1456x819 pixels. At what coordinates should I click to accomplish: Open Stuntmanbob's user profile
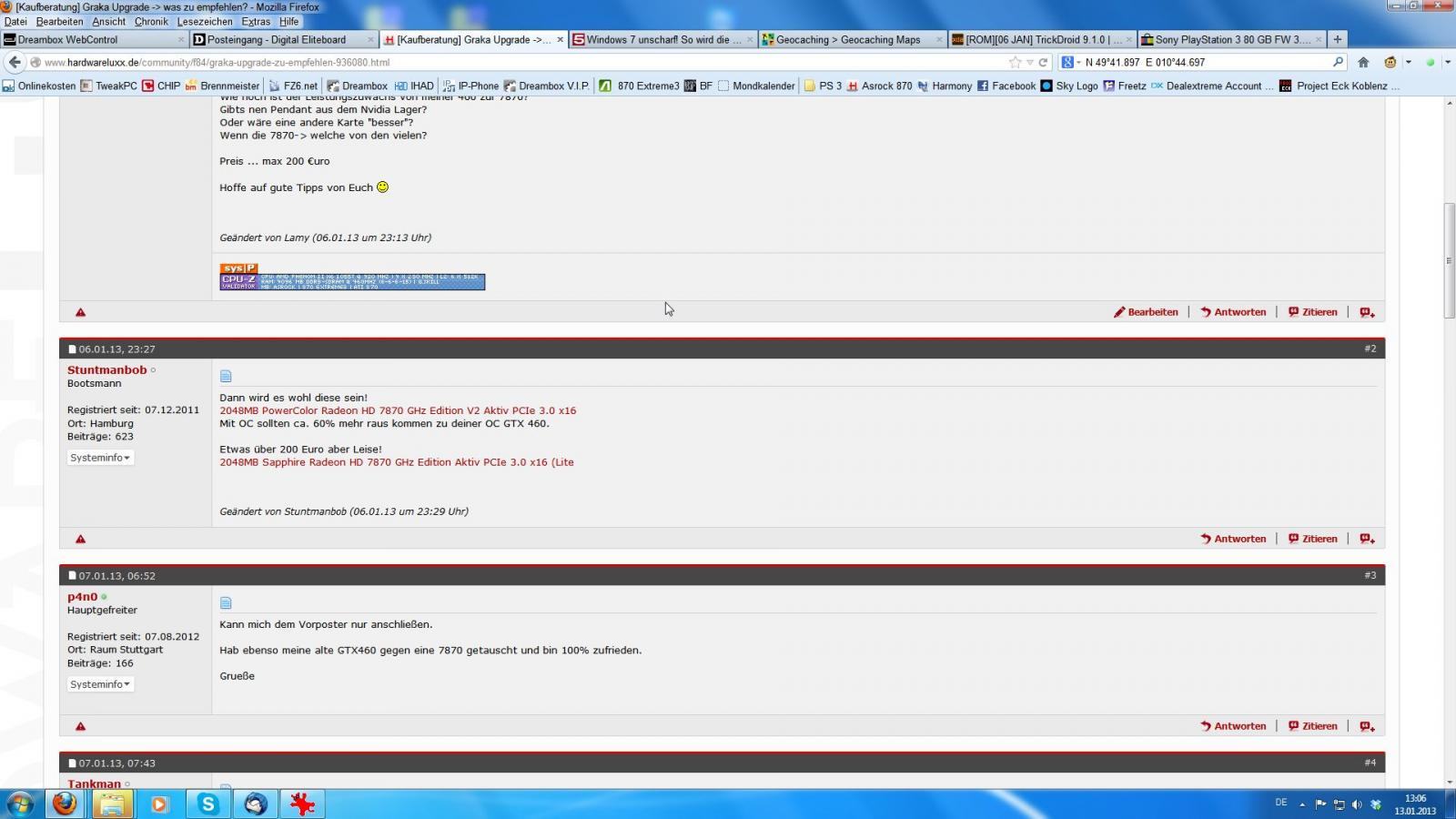pyautogui.click(x=106, y=369)
